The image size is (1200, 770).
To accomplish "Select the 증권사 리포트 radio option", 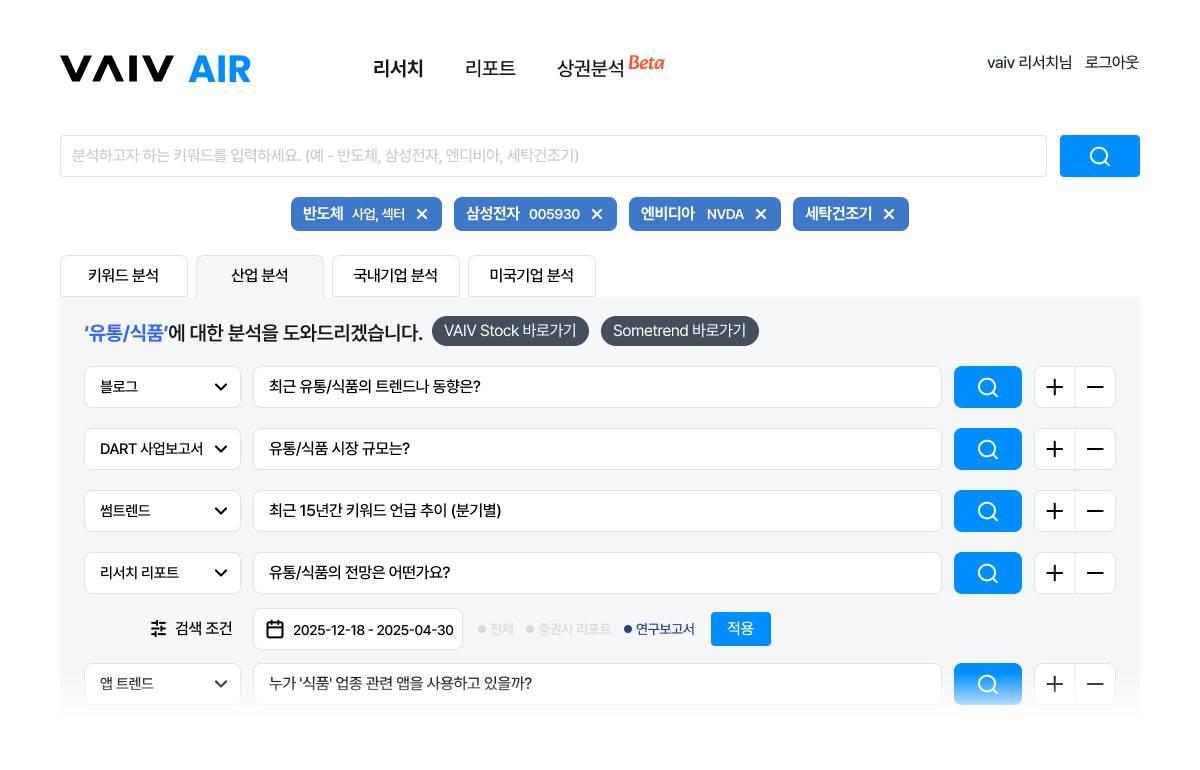I will 567,630.
